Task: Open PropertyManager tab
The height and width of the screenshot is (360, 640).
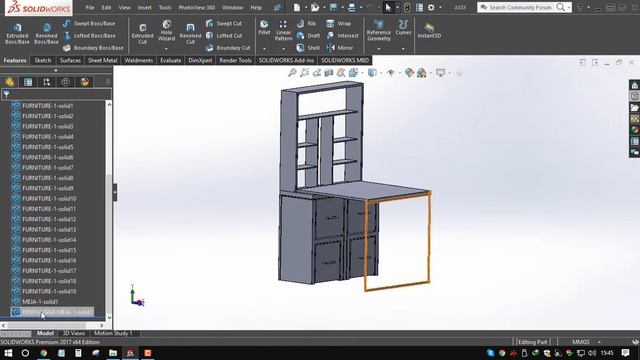Action: [x=28, y=82]
